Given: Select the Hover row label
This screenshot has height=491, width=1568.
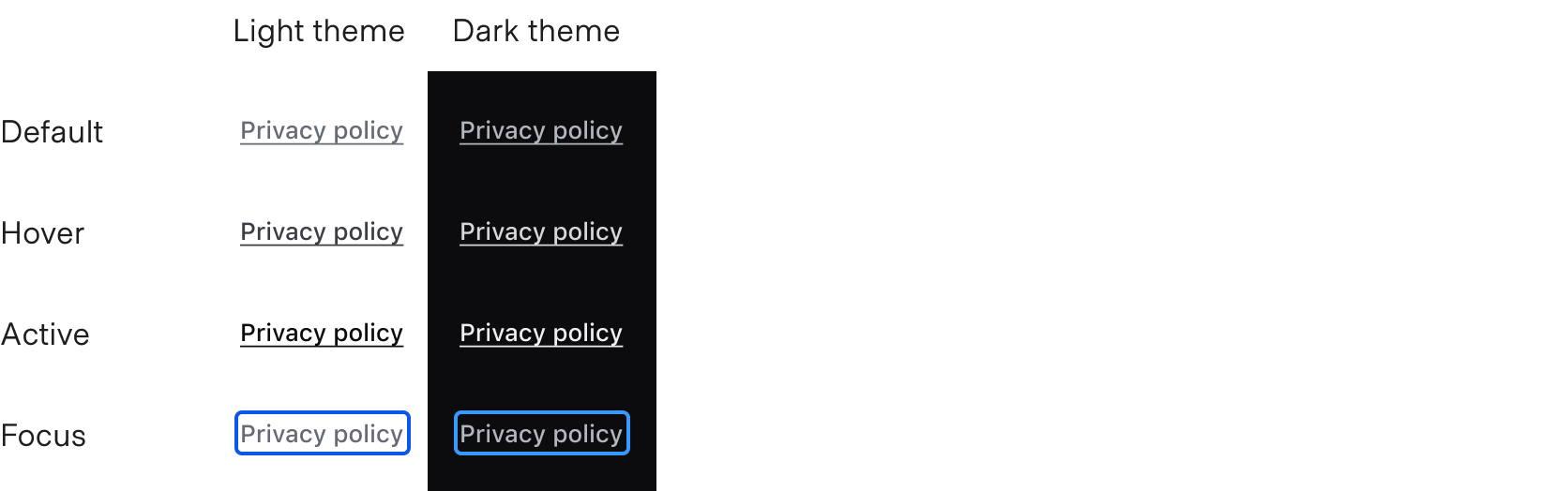Looking at the screenshot, I should tap(42, 233).
